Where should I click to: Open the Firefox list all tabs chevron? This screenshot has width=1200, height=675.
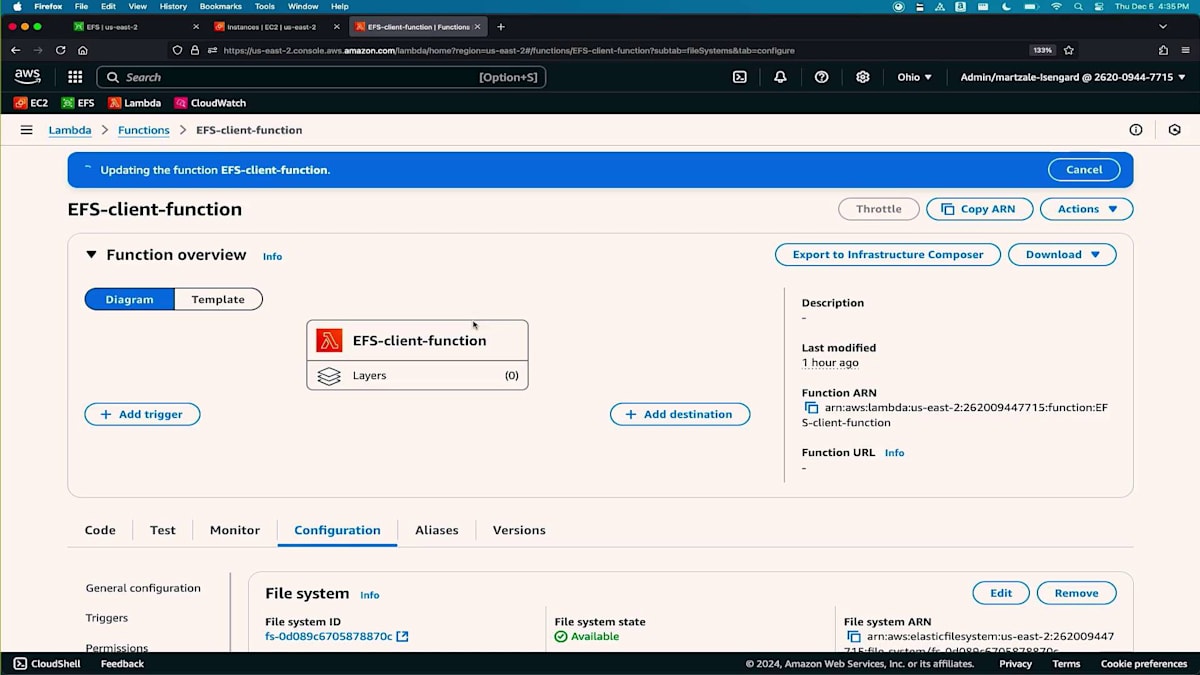tap(1163, 26)
